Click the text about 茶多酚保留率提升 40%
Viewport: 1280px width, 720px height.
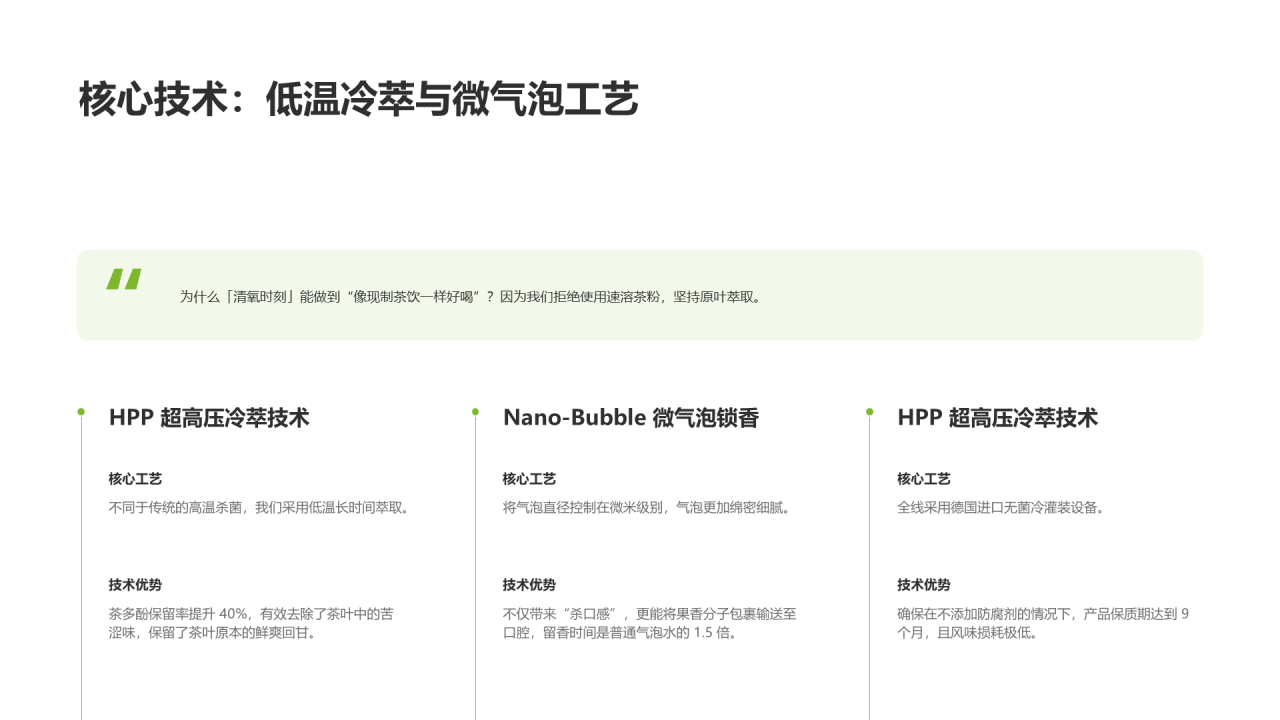pos(251,623)
